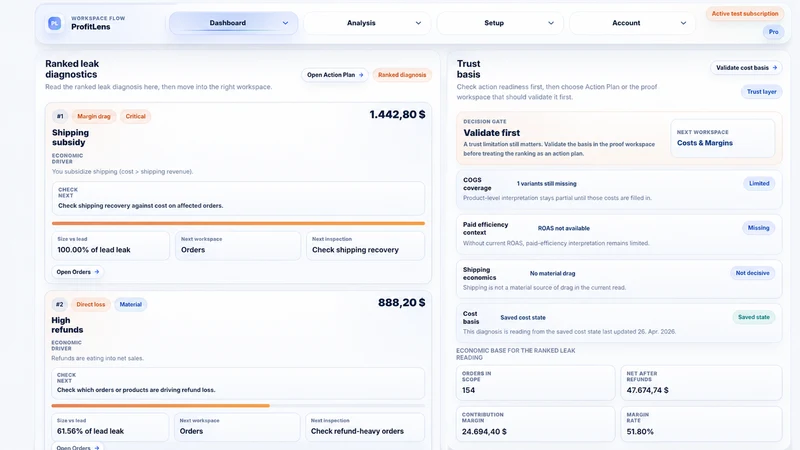Click the Direct loss tag

91,305
